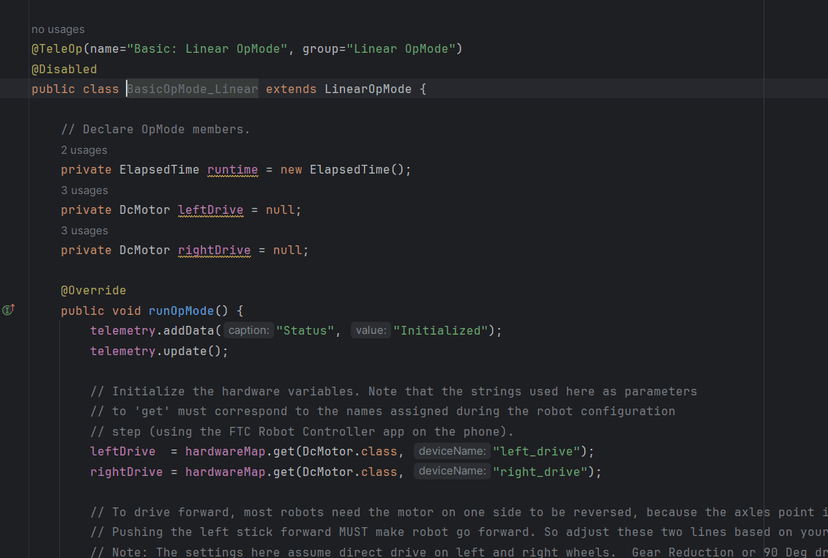Click the "Status" string literal

[x=305, y=331]
